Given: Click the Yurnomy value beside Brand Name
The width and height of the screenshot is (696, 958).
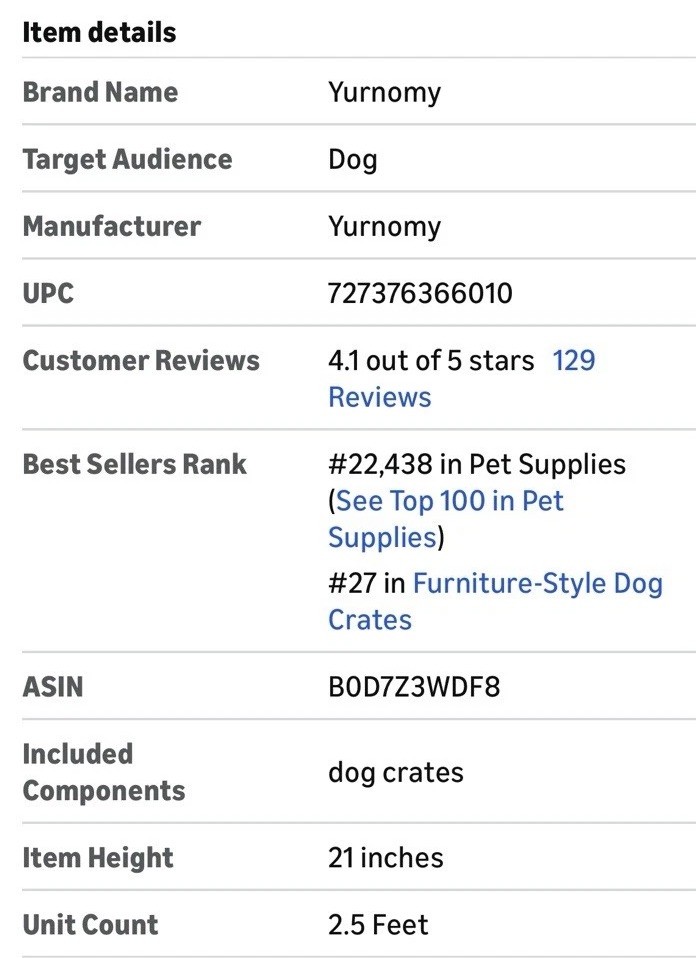Looking at the screenshot, I should [384, 93].
